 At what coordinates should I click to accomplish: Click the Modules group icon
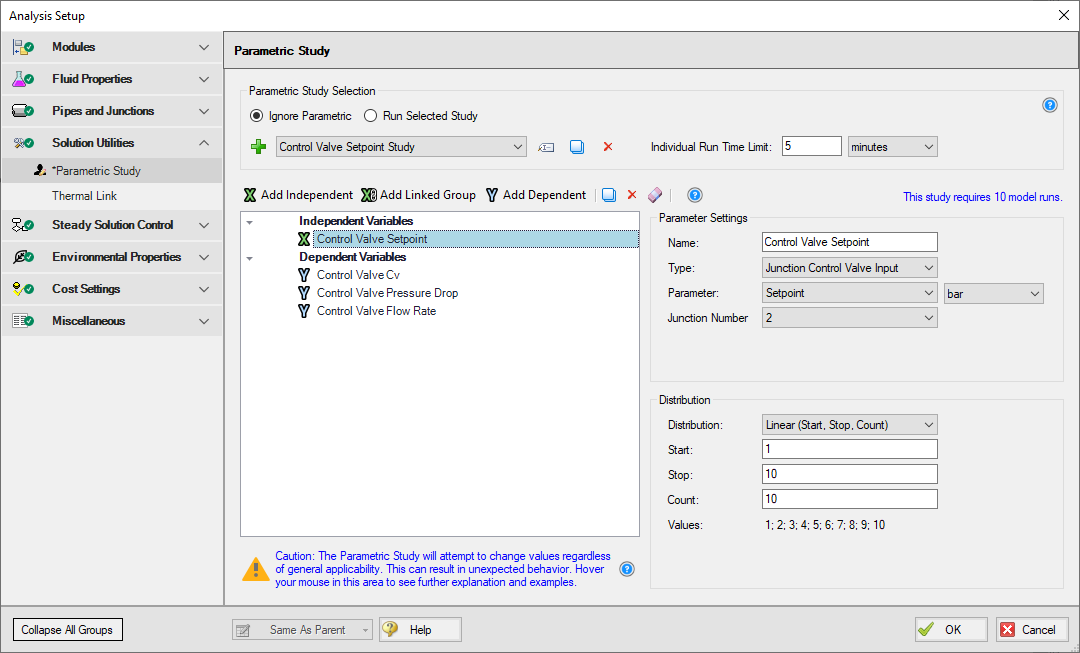tap(23, 48)
